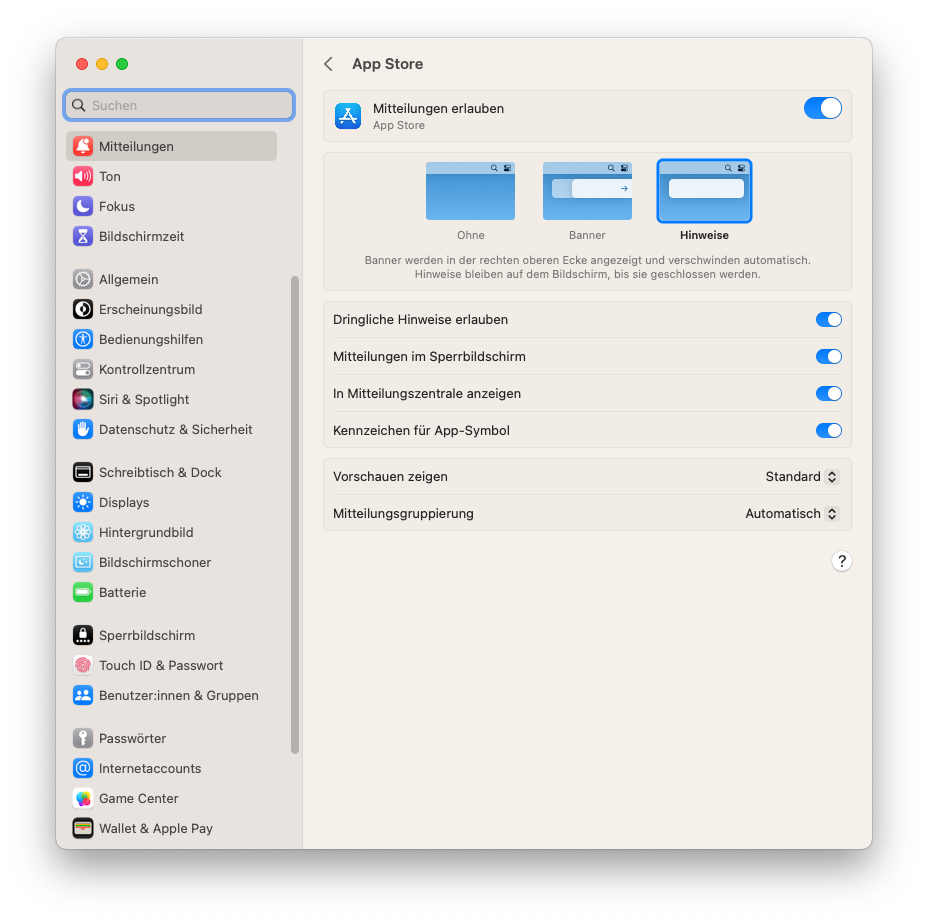Screen dimensions: 928x923
Task: Select the Bedienungshilfen accessibility icon
Action: pyautogui.click(x=83, y=340)
